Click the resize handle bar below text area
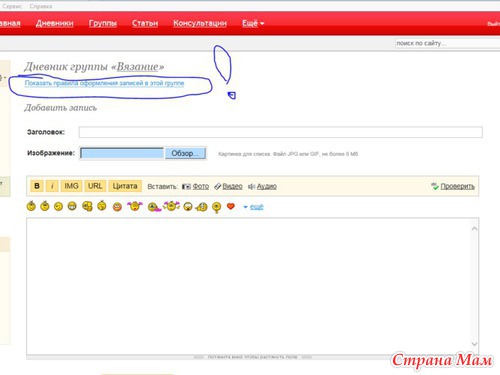The width and height of the screenshot is (500, 375). (253, 357)
